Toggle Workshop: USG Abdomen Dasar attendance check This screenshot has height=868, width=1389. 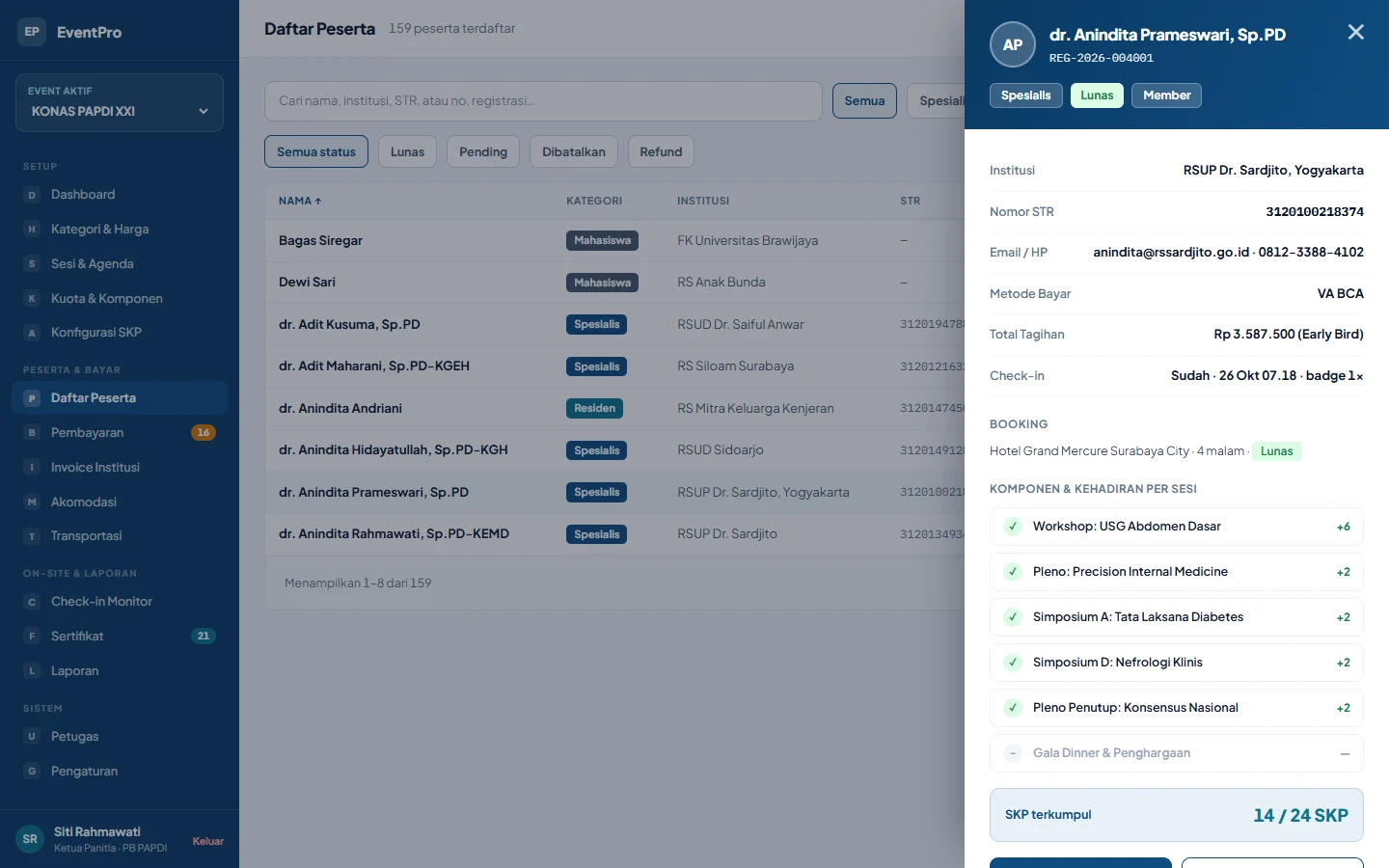tap(1013, 527)
